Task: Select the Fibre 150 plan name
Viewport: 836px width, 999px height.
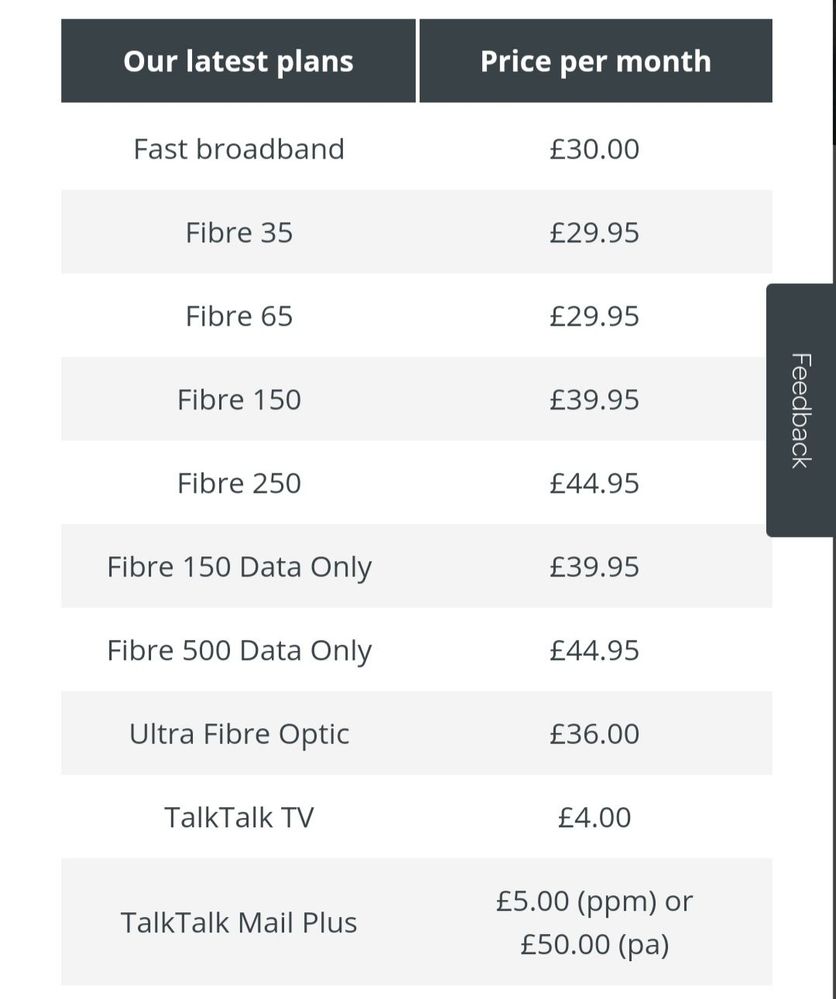Action: point(239,399)
